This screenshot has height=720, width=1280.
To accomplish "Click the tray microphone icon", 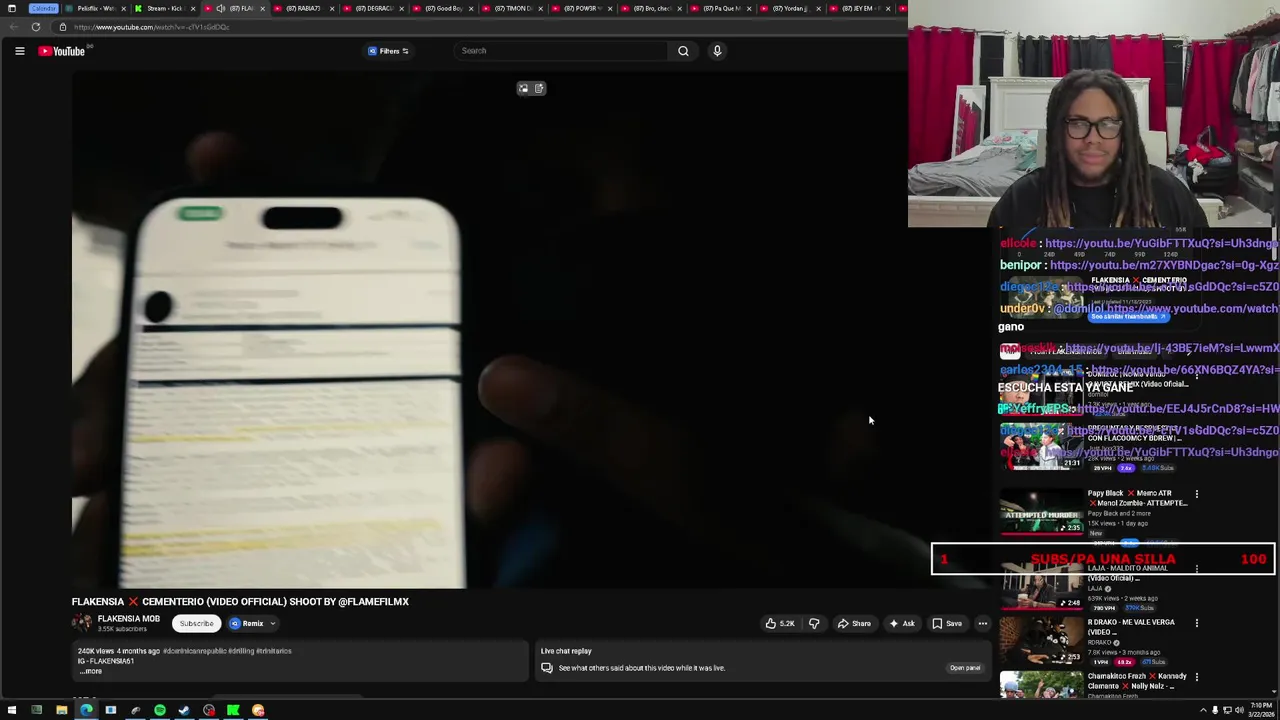I will coord(1215,710).
